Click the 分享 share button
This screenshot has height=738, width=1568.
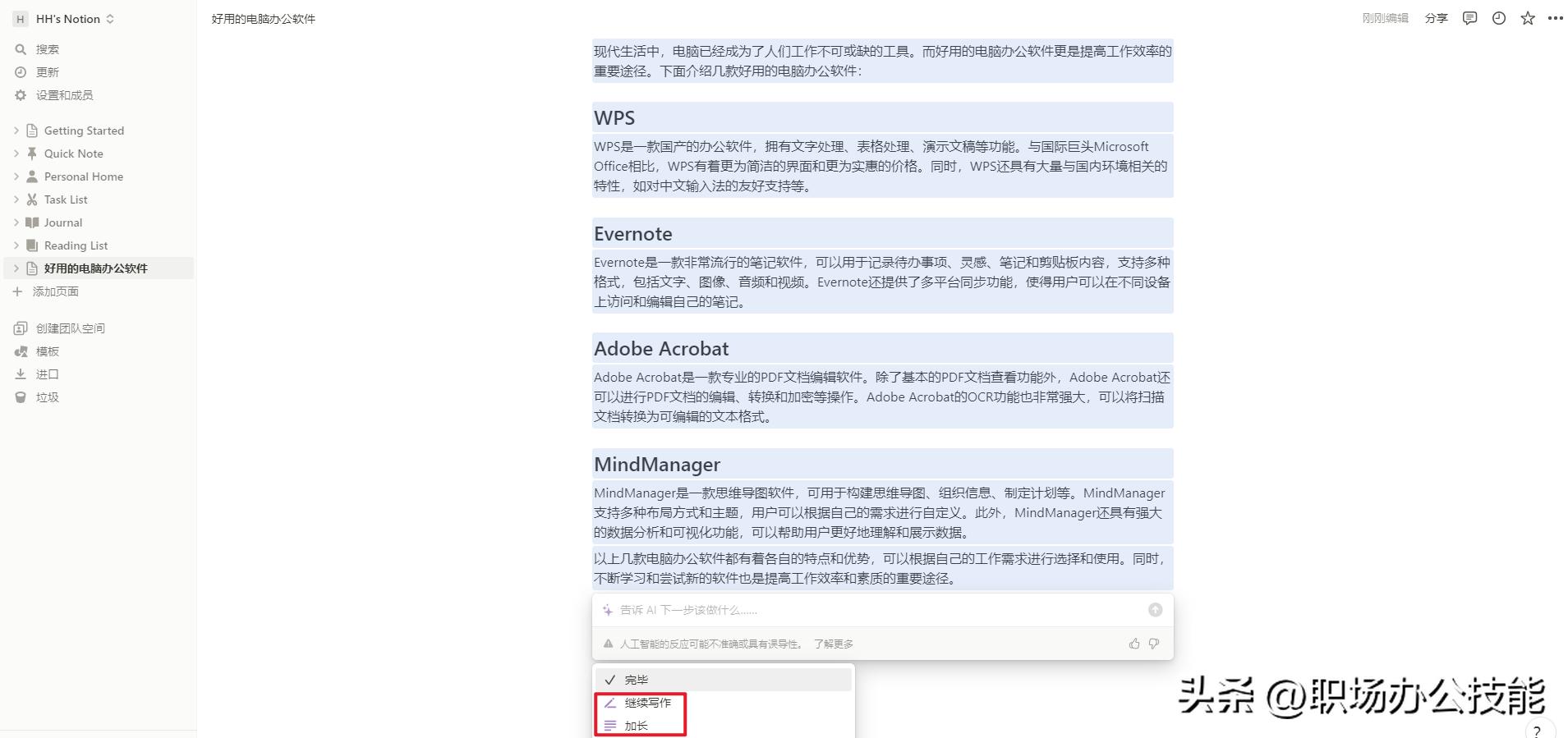point(1436,18)
